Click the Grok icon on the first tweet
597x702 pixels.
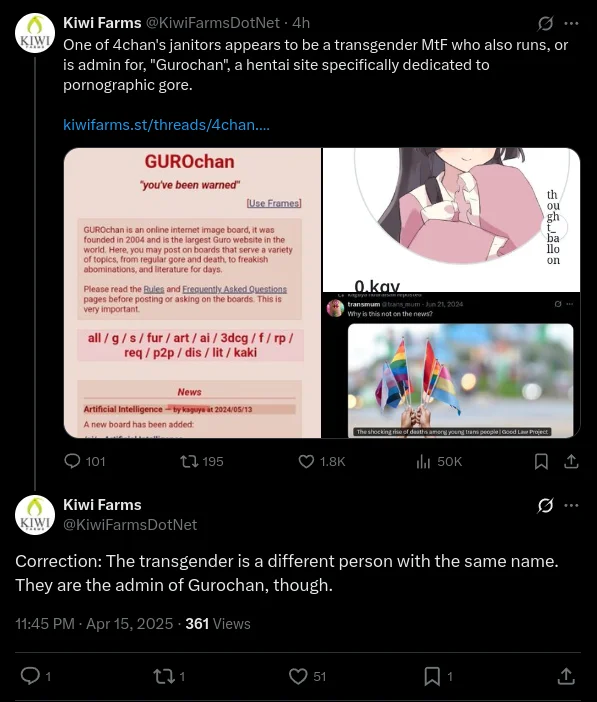(x=545, y=23)
